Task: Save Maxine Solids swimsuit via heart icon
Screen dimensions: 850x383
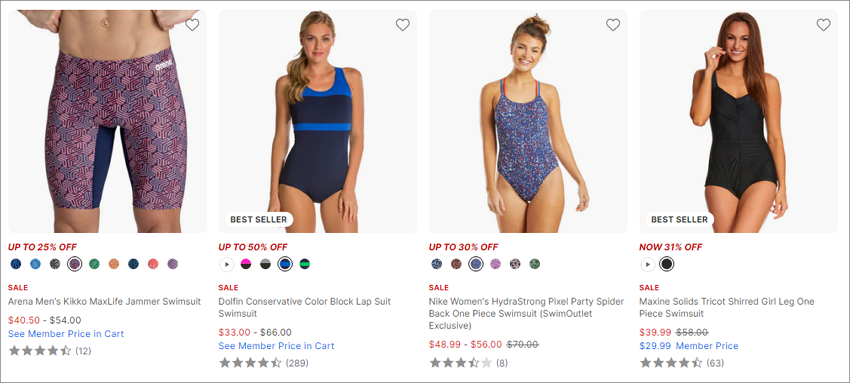Action: pos(823,25)
